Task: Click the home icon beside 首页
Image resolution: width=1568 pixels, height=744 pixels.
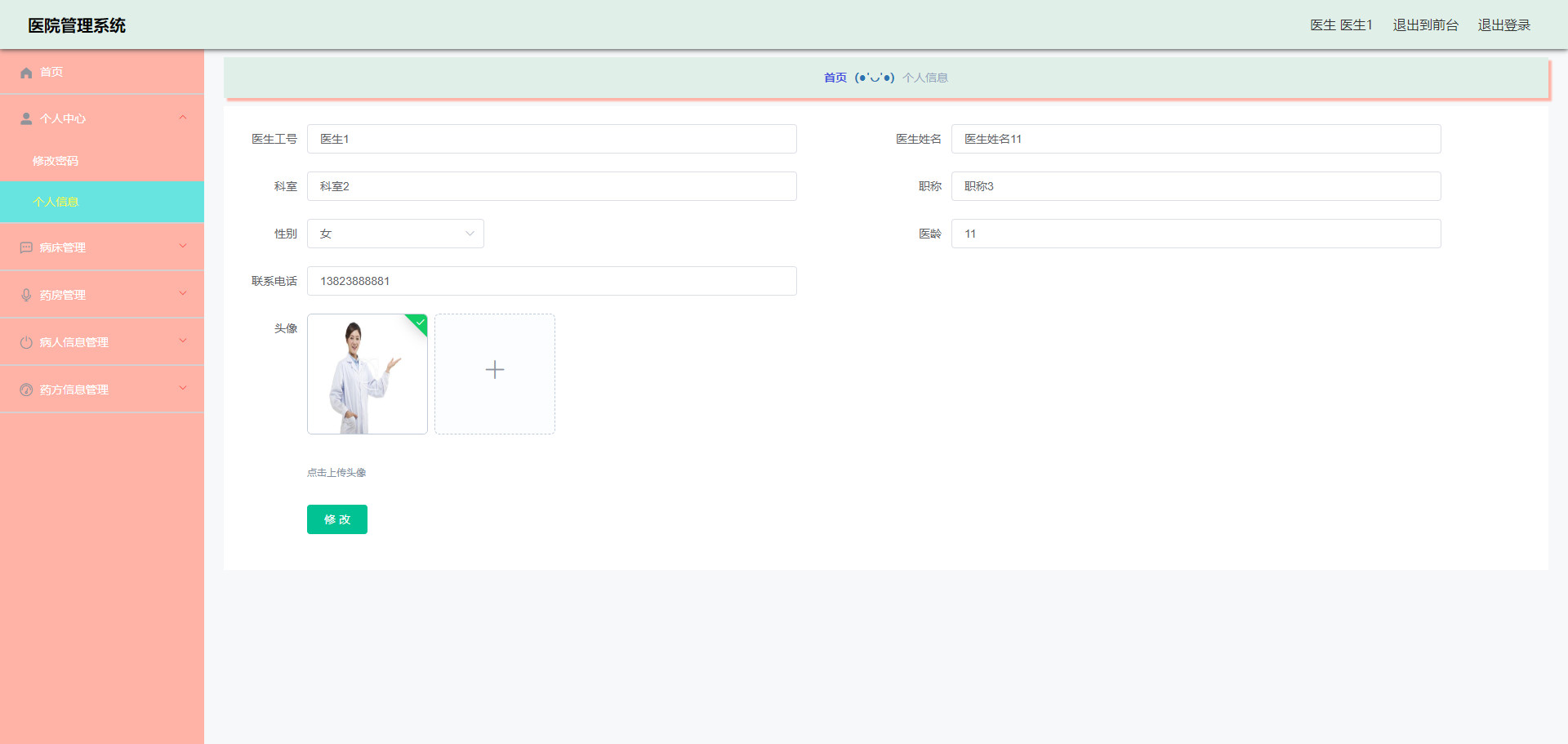Action: [x=26, y=73]
